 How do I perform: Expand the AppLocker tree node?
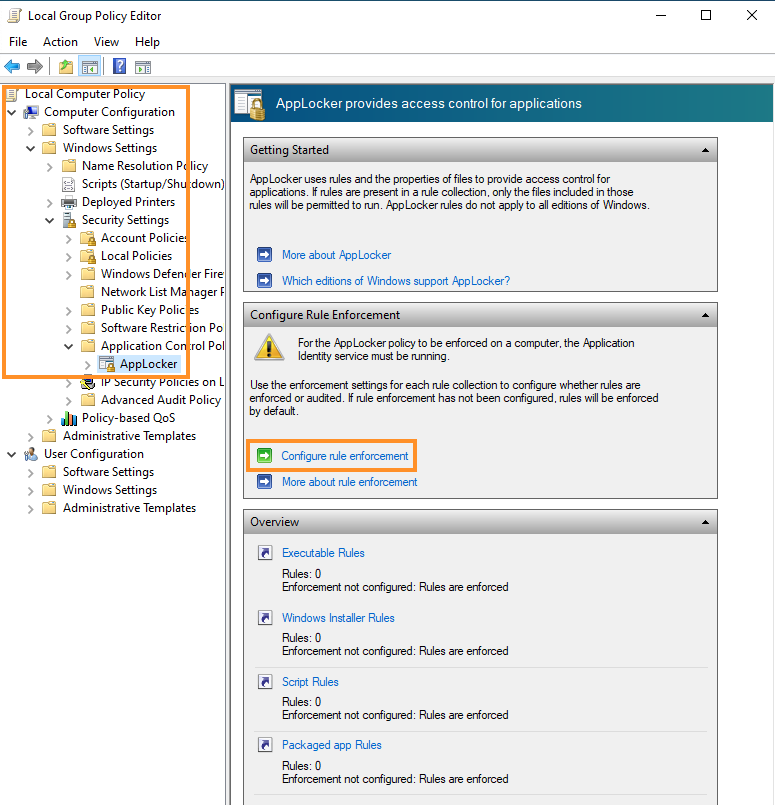point(88,365)
